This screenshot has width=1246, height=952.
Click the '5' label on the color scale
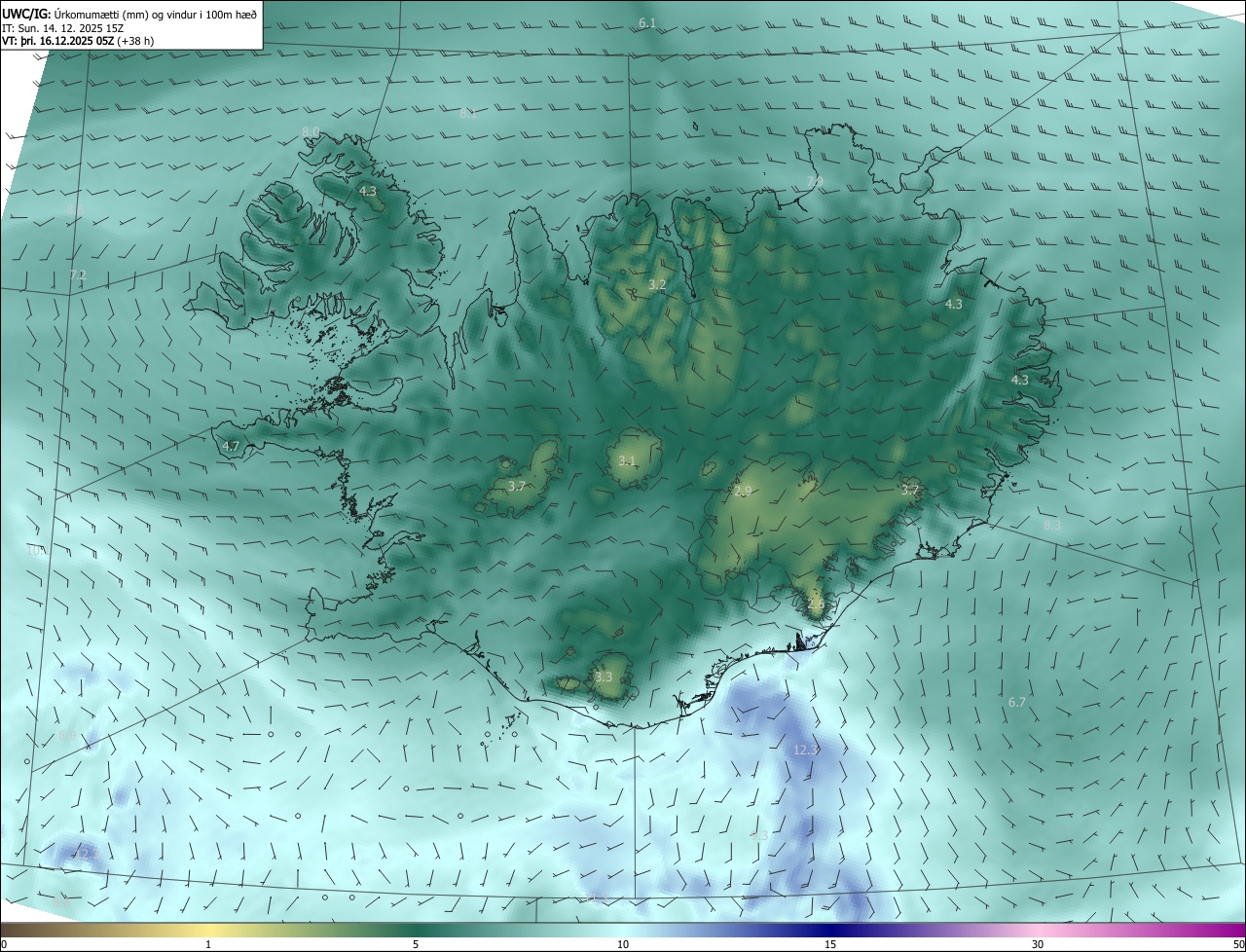[x=416, y=944]
